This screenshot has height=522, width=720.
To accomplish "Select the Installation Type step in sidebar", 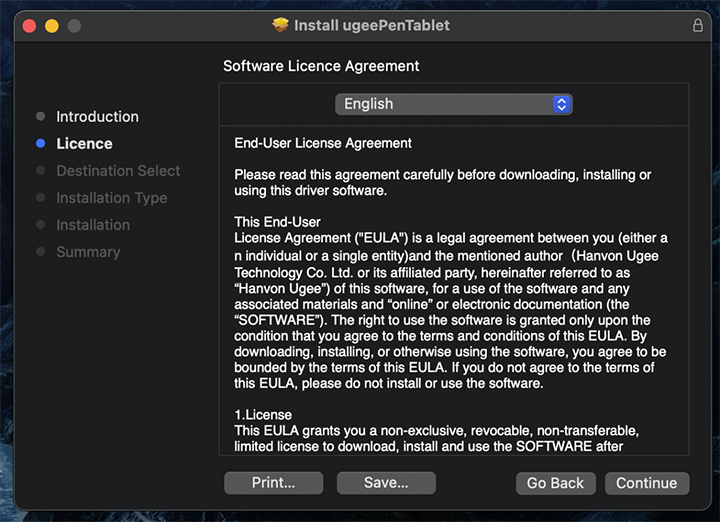I will [111, 198].
